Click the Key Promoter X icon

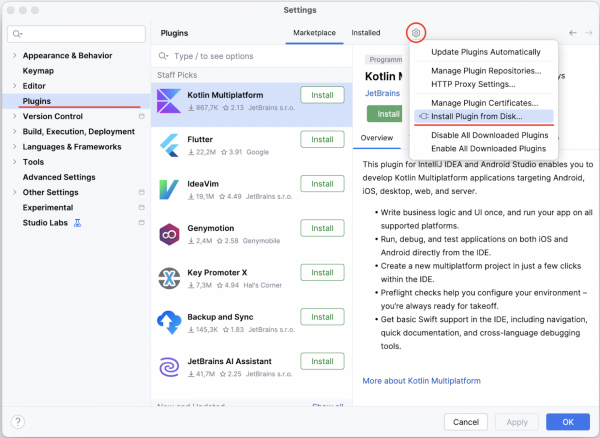click(x=169, y=278)
